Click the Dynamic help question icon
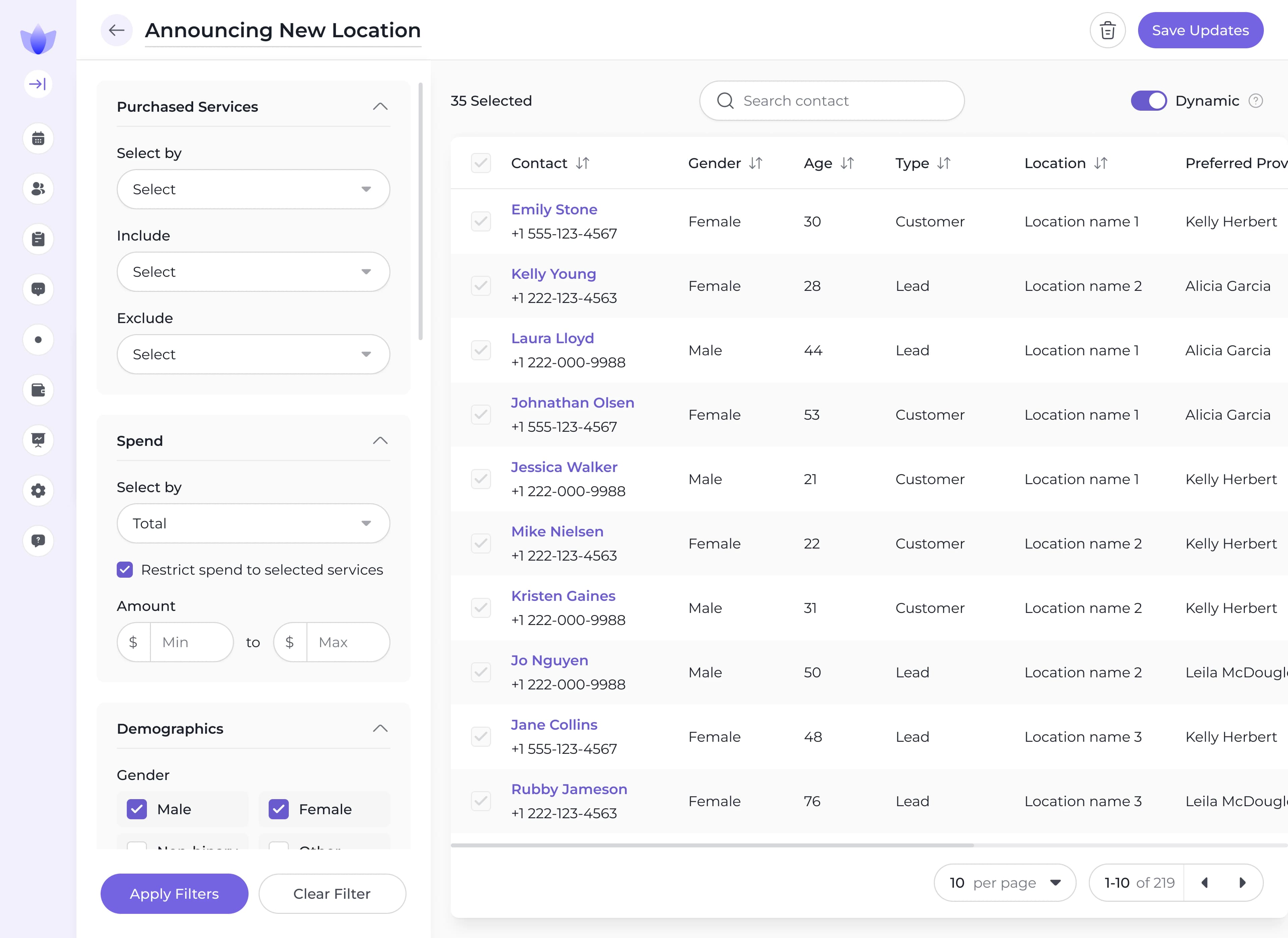 [x=1255, y=101]
